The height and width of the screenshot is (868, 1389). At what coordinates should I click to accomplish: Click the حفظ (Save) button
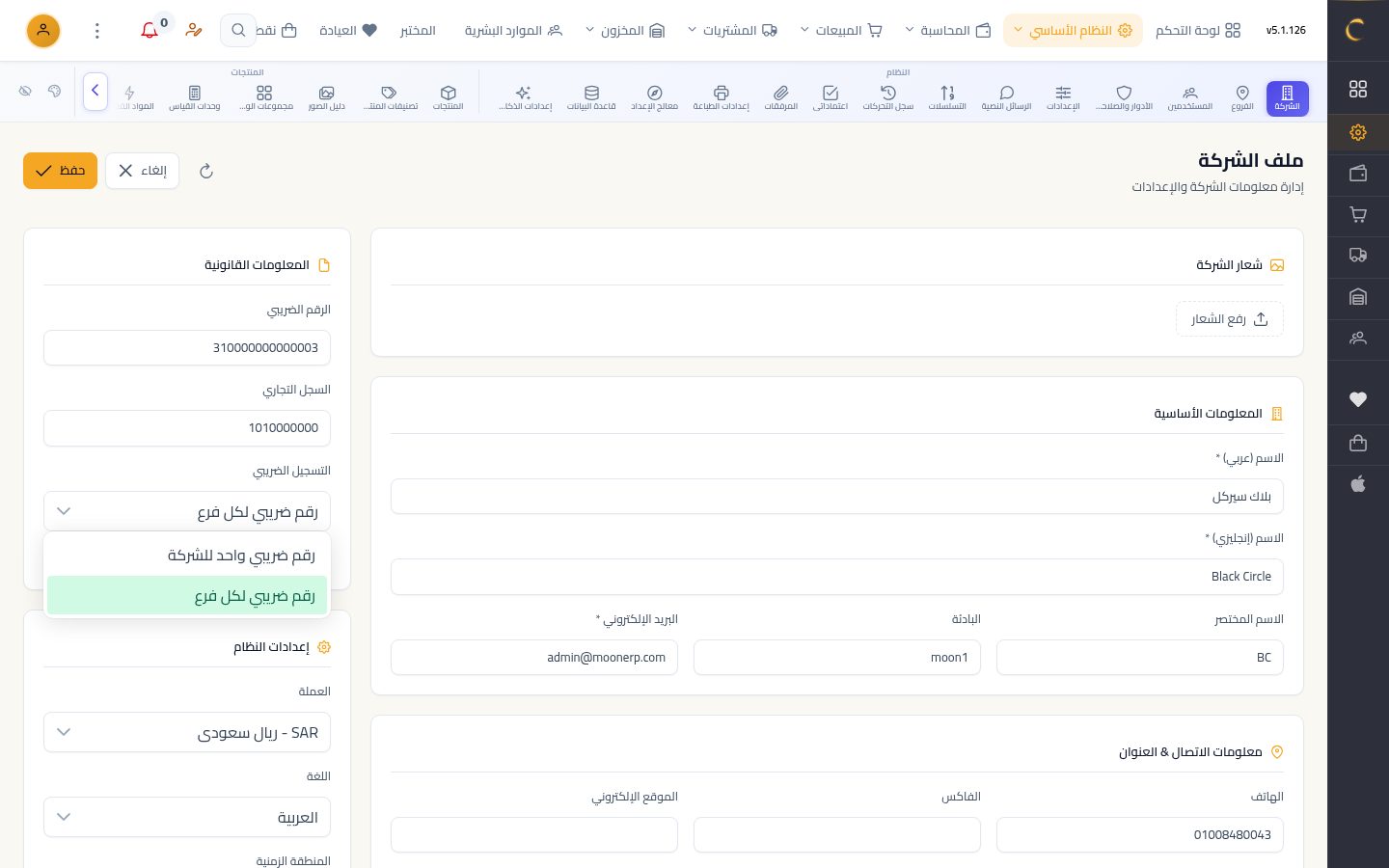[x=61, y=171]
